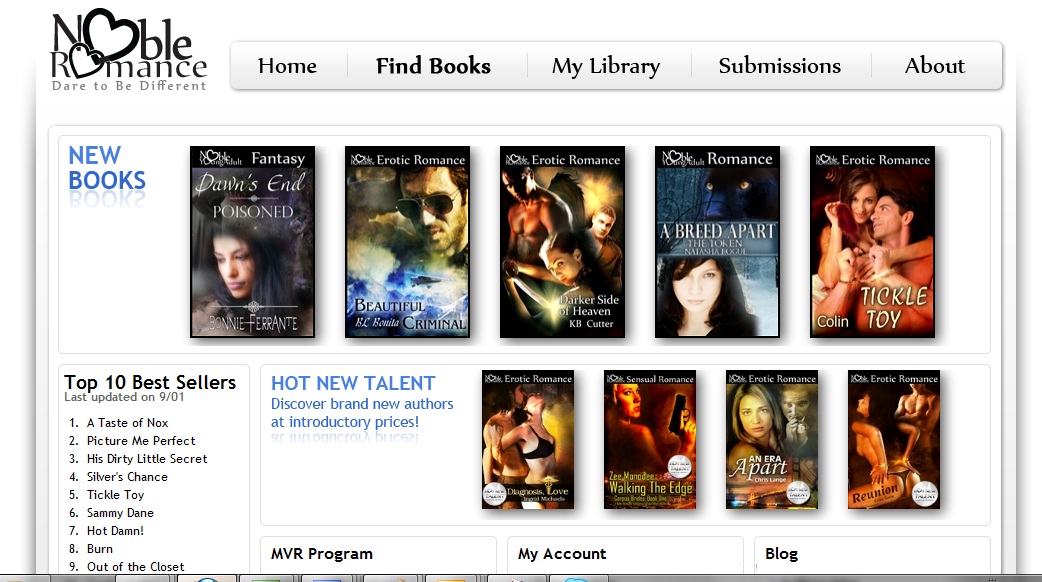Open best seller Picture Me Perfect
1042x582 pixels.
(141, 440)
